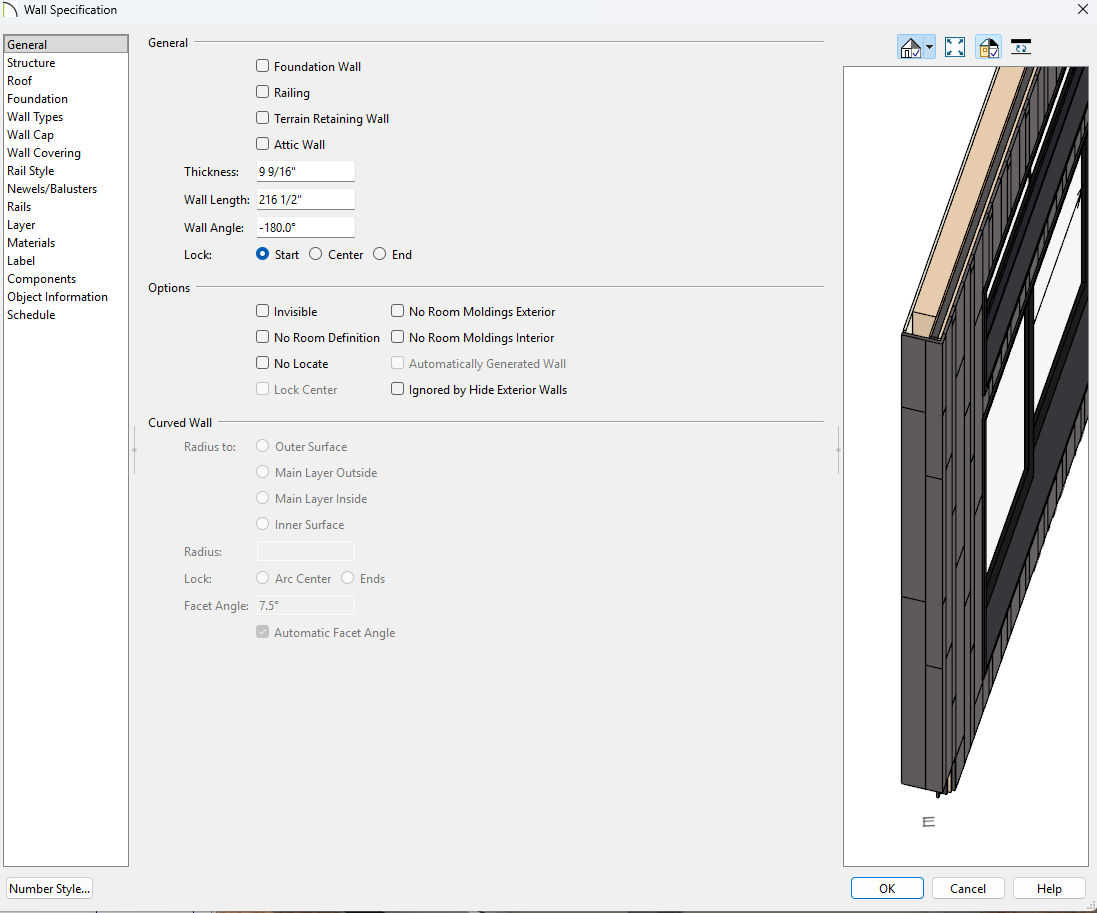Close the Wall Specification dialog
This screenshot has height=913, width=1097.
tap(1082, 10)
